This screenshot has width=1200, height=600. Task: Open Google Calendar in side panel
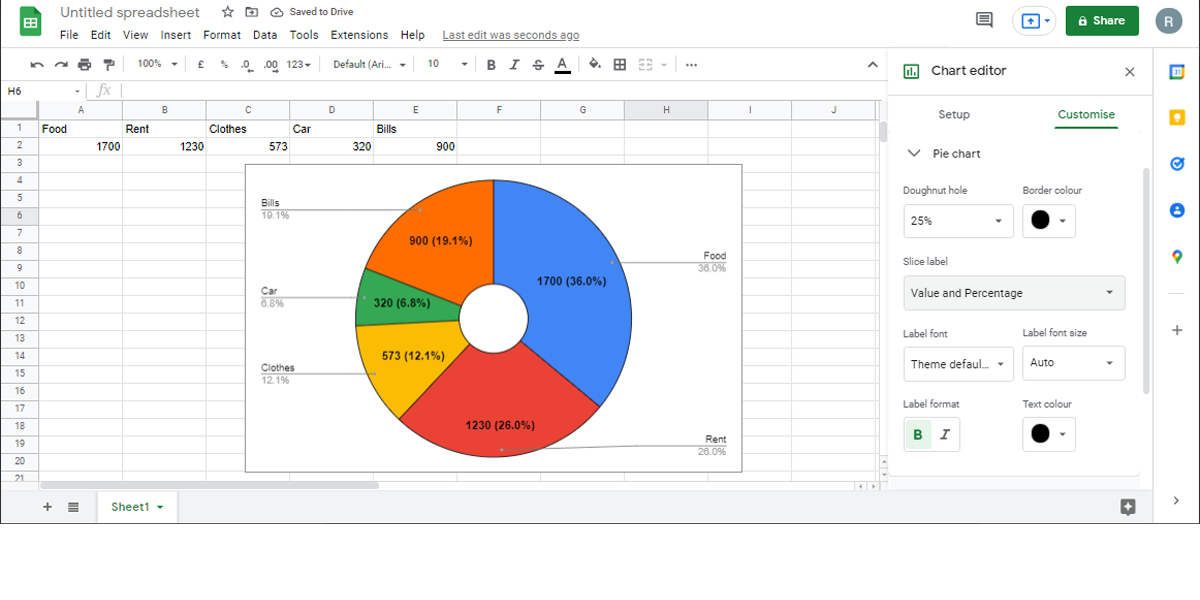pyautogui.click(x=1176, y=71)
